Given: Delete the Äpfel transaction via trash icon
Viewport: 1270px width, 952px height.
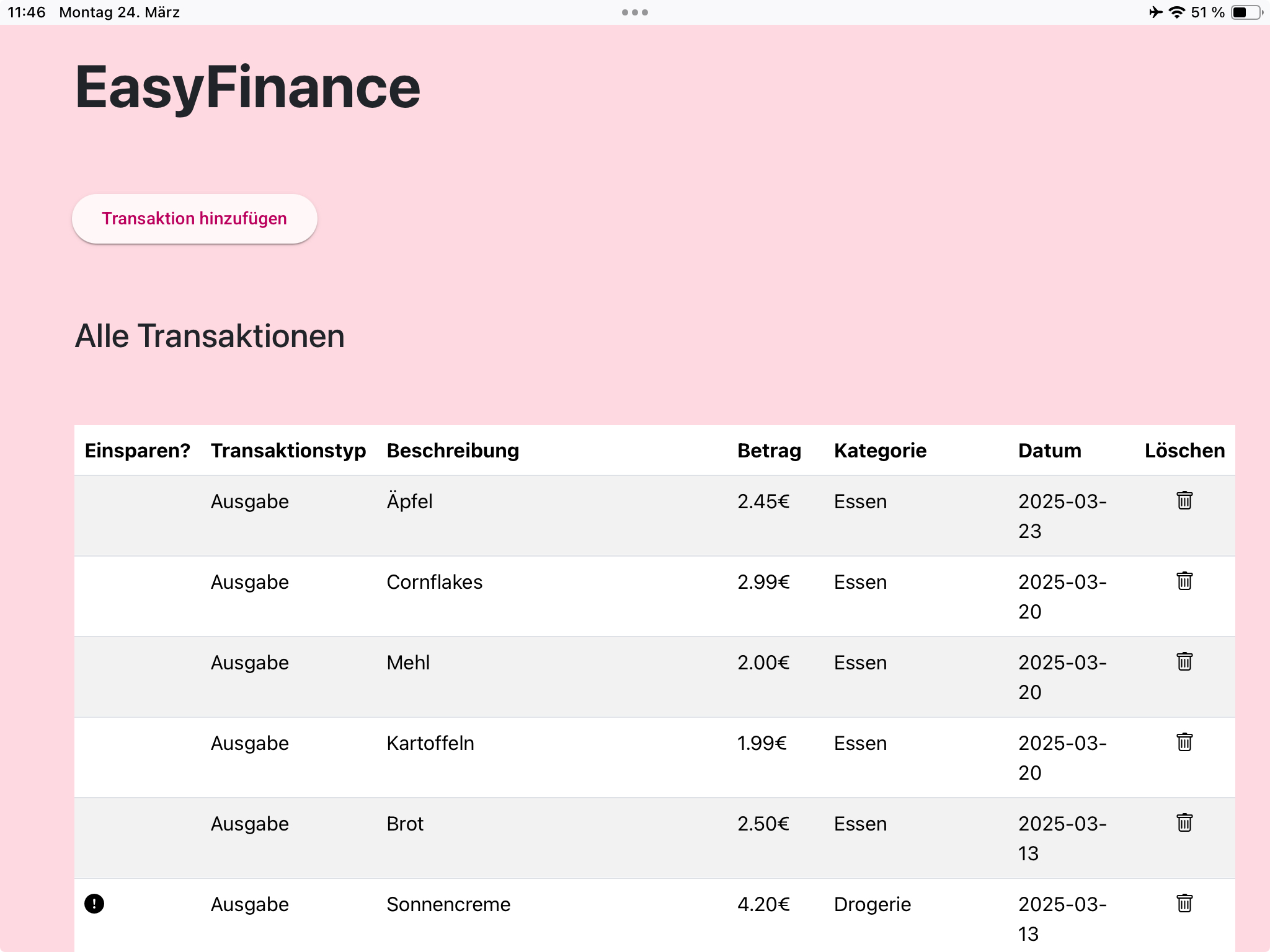Looking at the screenshot, I should pos(1184,500).
